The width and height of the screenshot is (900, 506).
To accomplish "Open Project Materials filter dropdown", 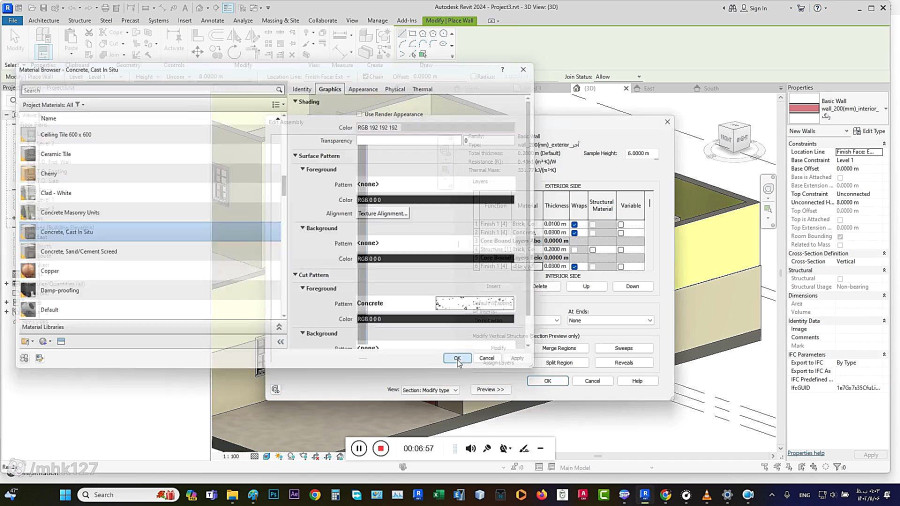I will click(80, 105).
